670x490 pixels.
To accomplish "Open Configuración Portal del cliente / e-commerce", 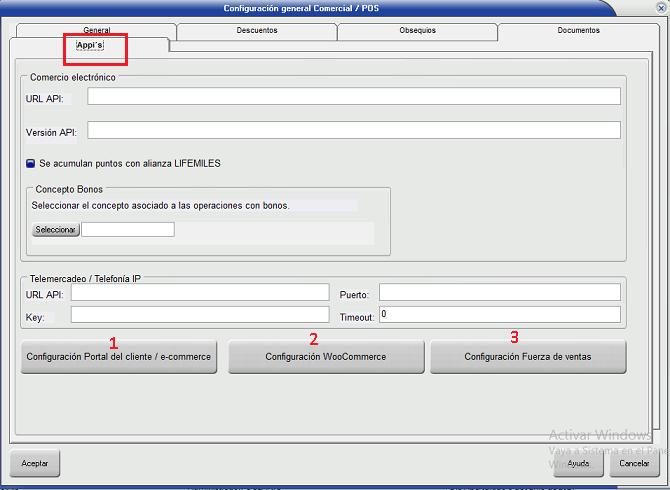I will 120,357.
